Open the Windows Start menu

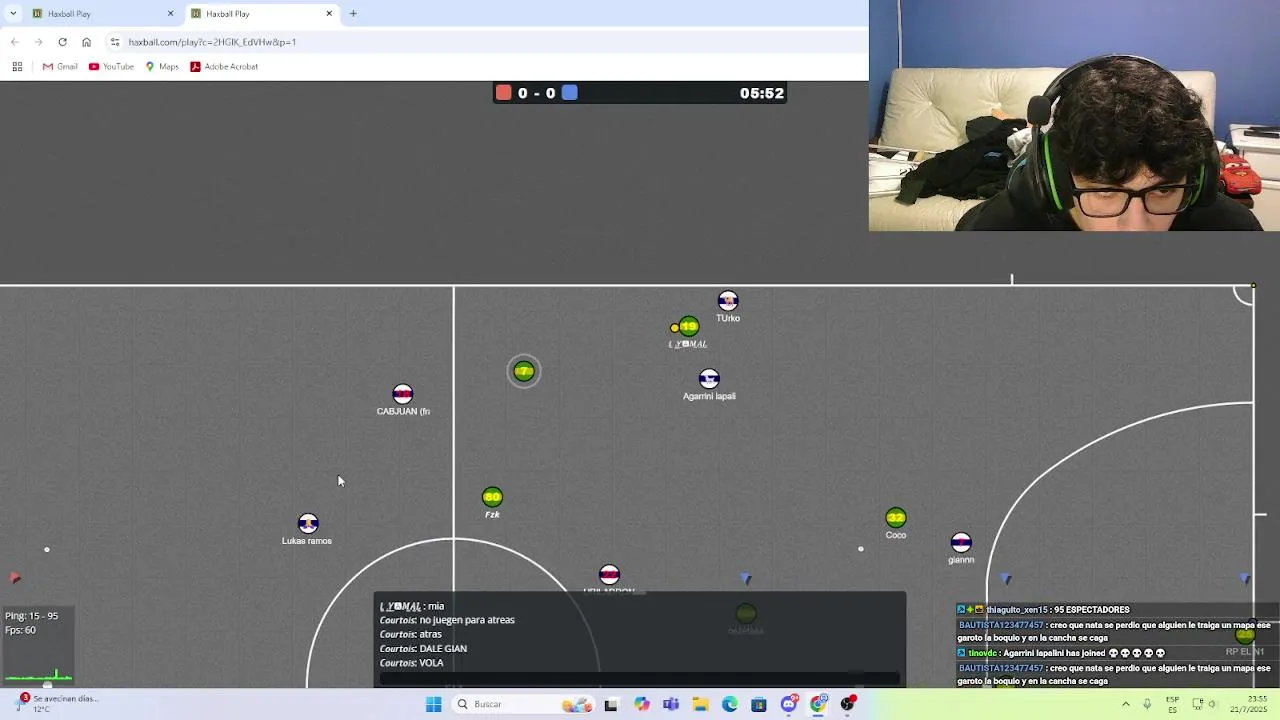433,704
